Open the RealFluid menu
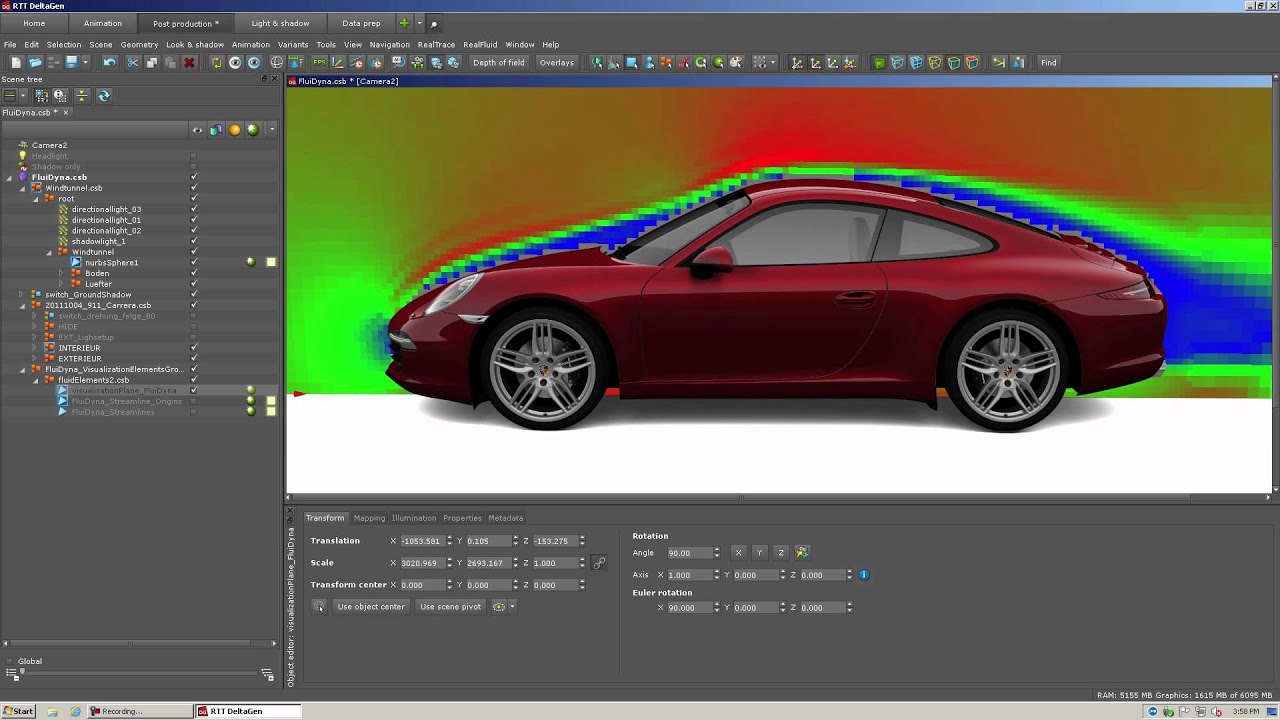This screenshot has width=1280, height=720. (480, 45)
